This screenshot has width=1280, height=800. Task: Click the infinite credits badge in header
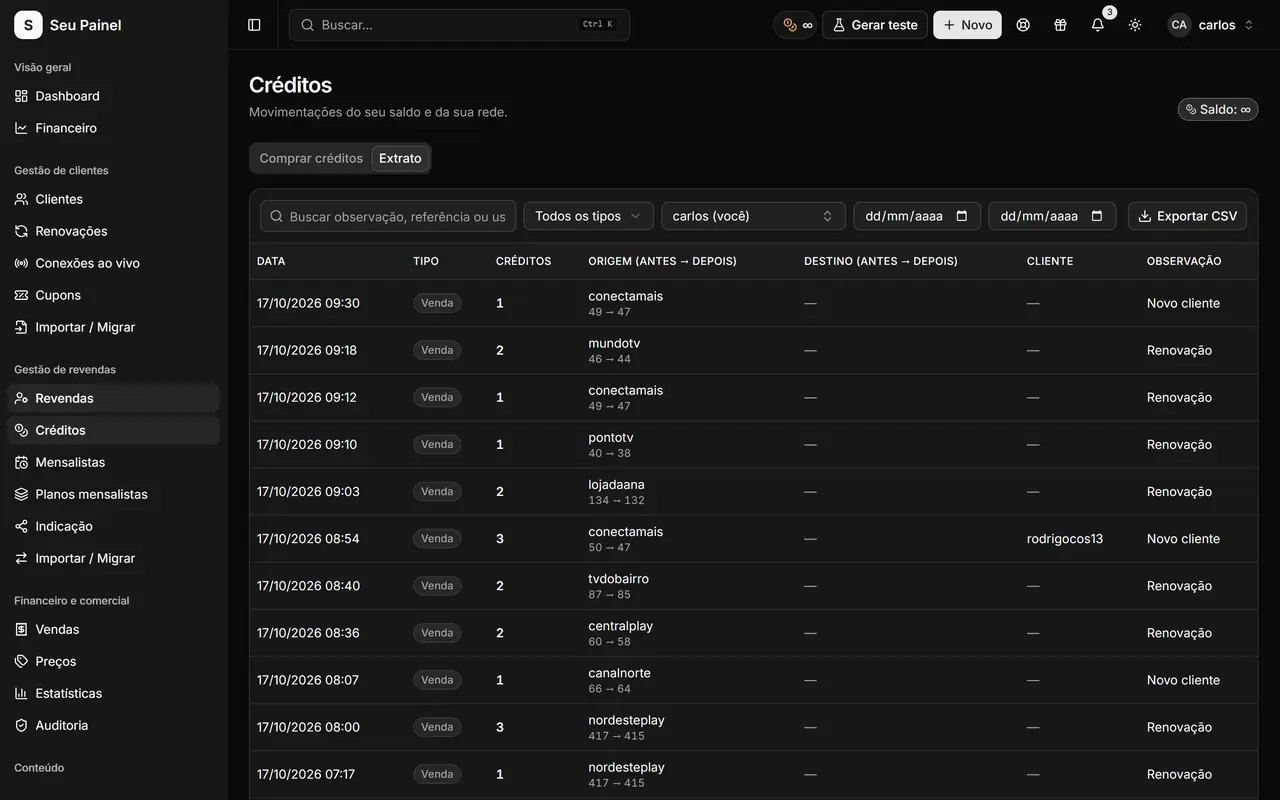(x=797, y=25)
